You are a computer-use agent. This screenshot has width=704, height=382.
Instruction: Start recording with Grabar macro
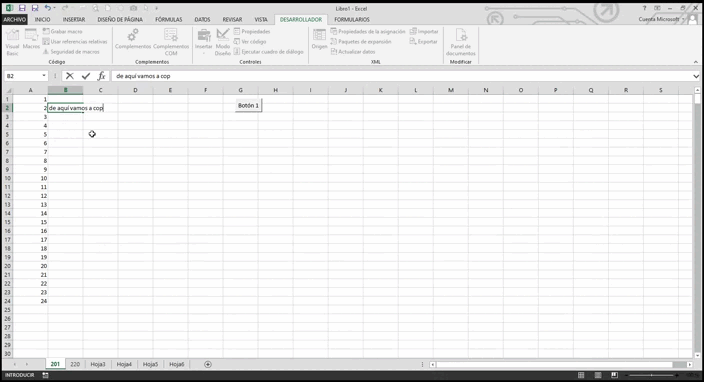[x=62, y=31]
